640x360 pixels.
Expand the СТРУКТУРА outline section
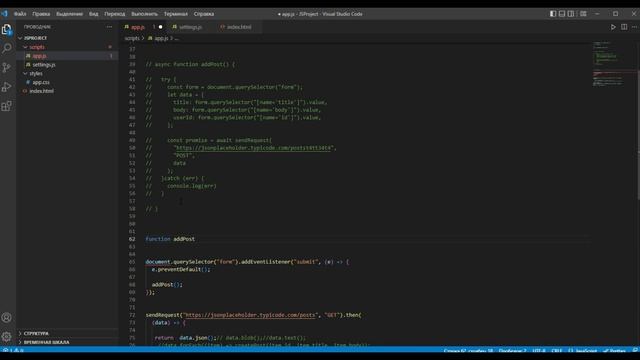click(x=67, y=333)
